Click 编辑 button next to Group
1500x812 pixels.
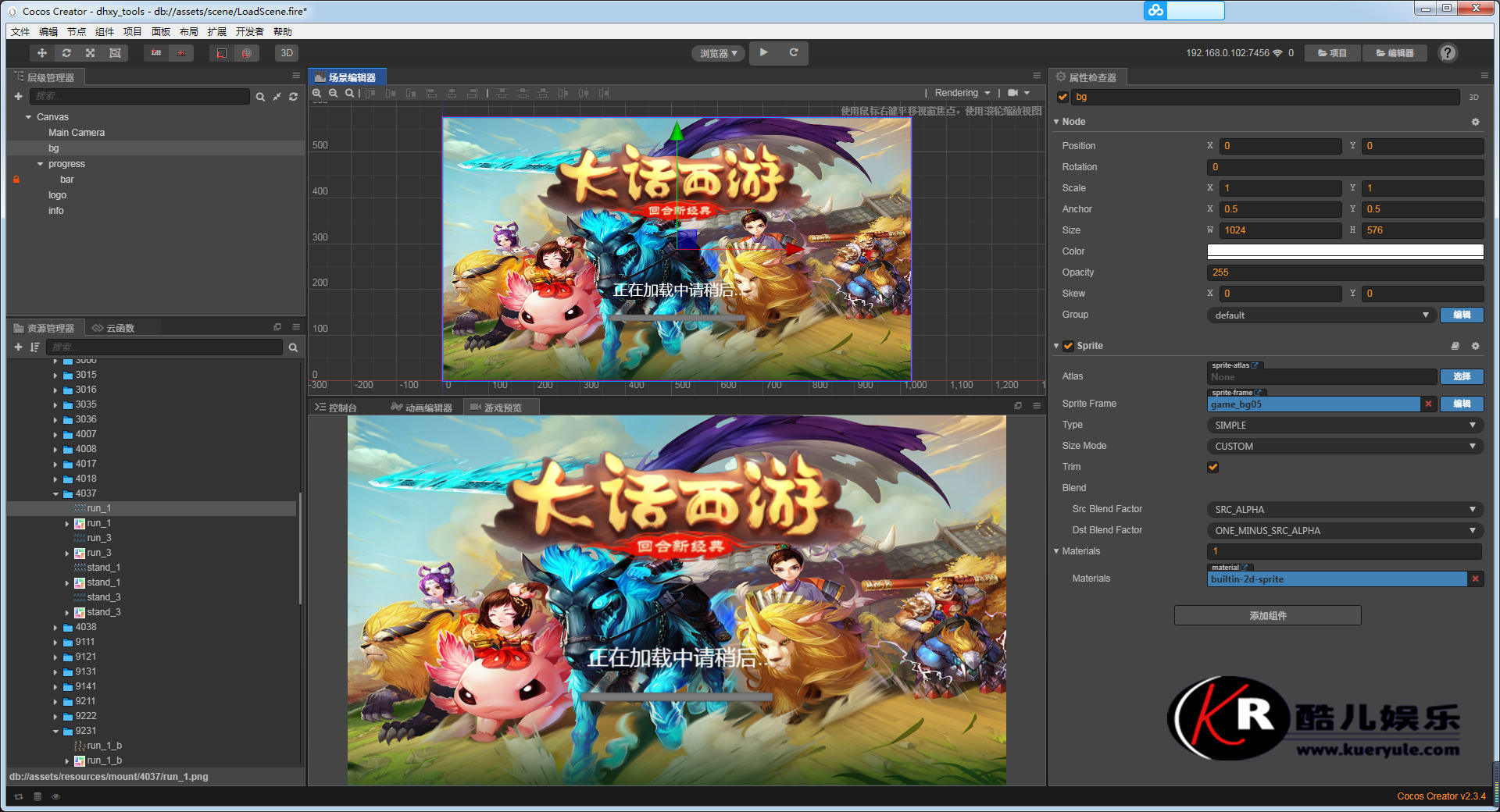pos(1462,315)
